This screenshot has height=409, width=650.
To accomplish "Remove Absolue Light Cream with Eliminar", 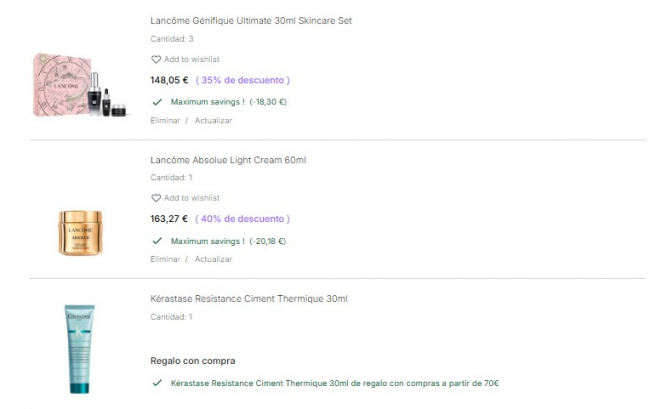I will (x=165, y=259).
